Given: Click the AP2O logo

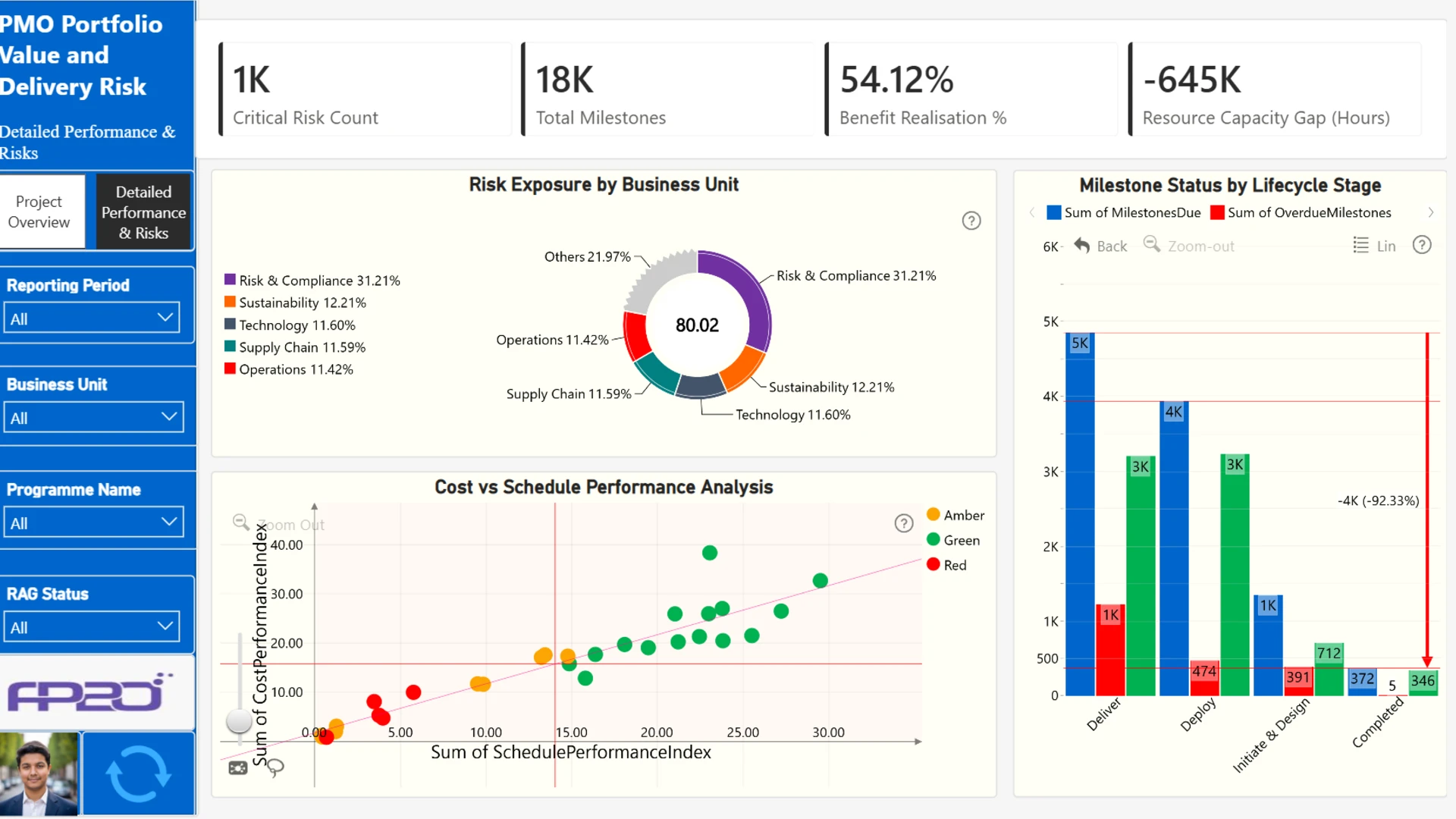Looking at the screenshot, I should (90, 692).
